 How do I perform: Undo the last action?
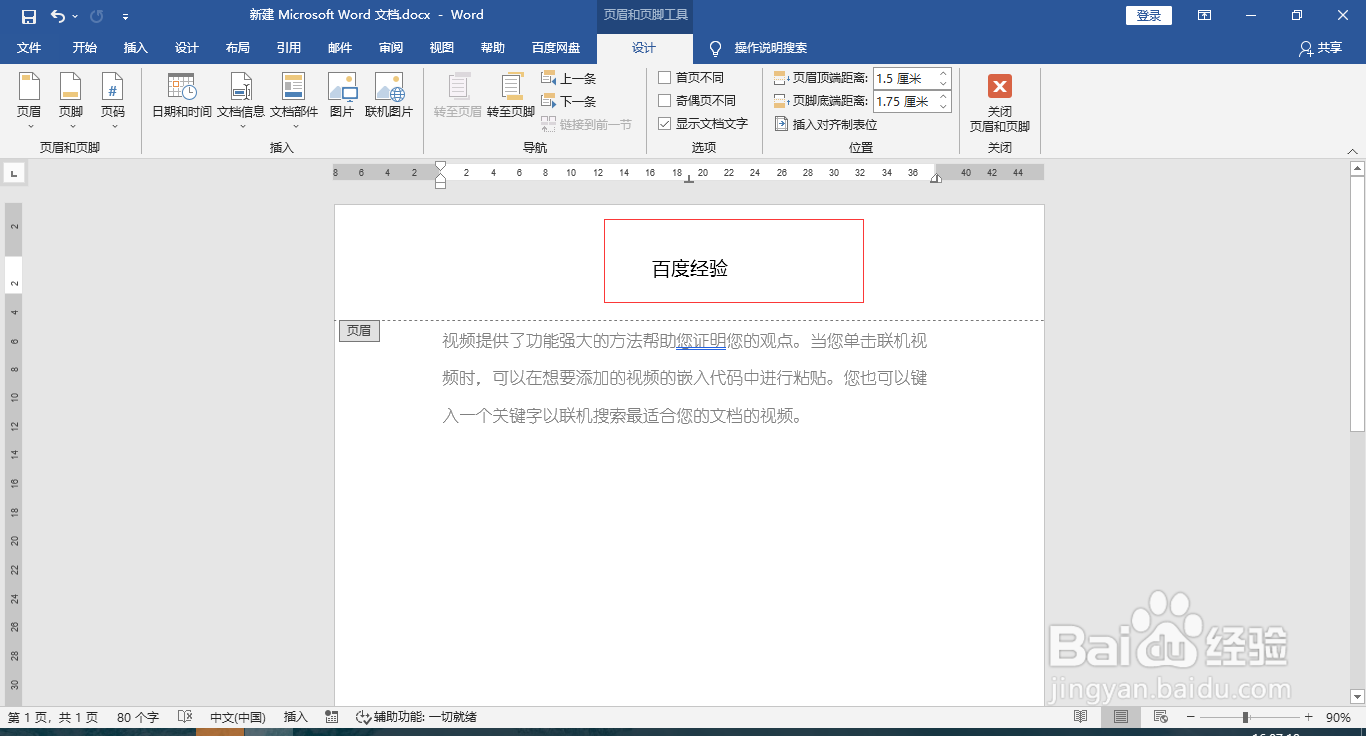pos(58,16)
